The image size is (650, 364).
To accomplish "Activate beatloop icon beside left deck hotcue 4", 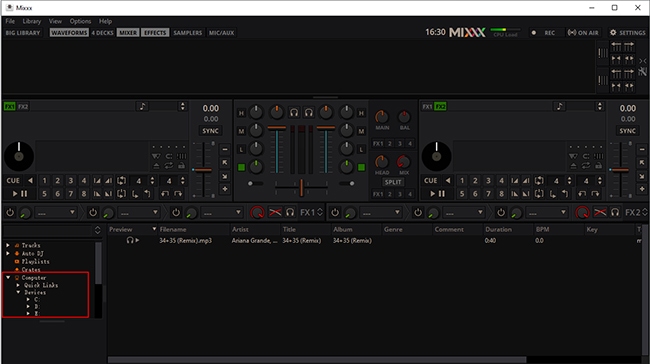I will point(121,181).
